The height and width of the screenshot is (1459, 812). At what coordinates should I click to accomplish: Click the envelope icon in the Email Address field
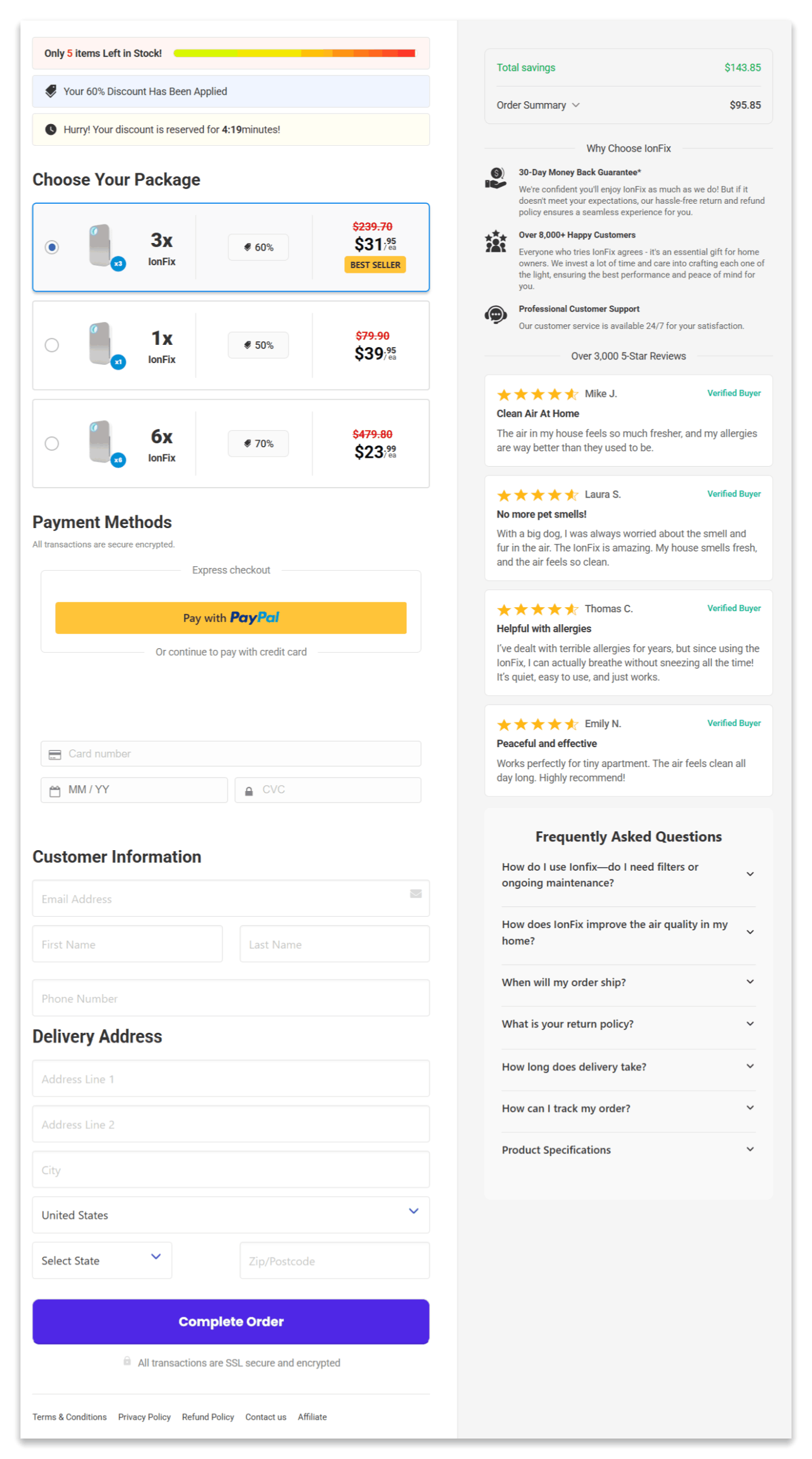pyautogui.click(x=416, y=894)
